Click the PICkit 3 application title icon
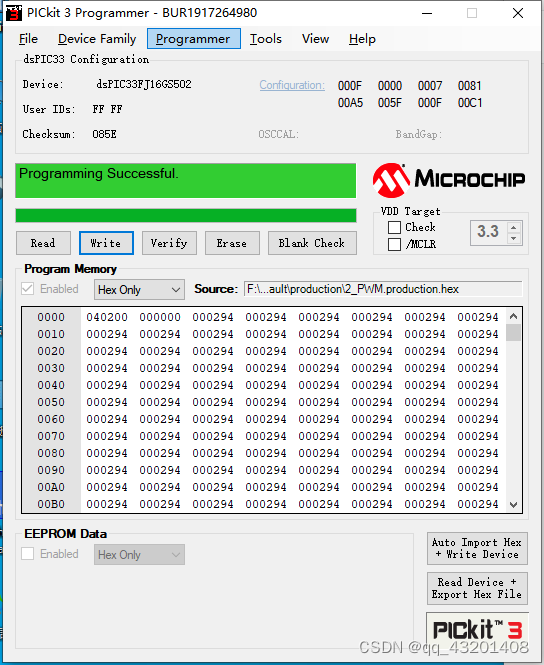The height and width of the screenshot is (665, 544). [x=14, y=13]
